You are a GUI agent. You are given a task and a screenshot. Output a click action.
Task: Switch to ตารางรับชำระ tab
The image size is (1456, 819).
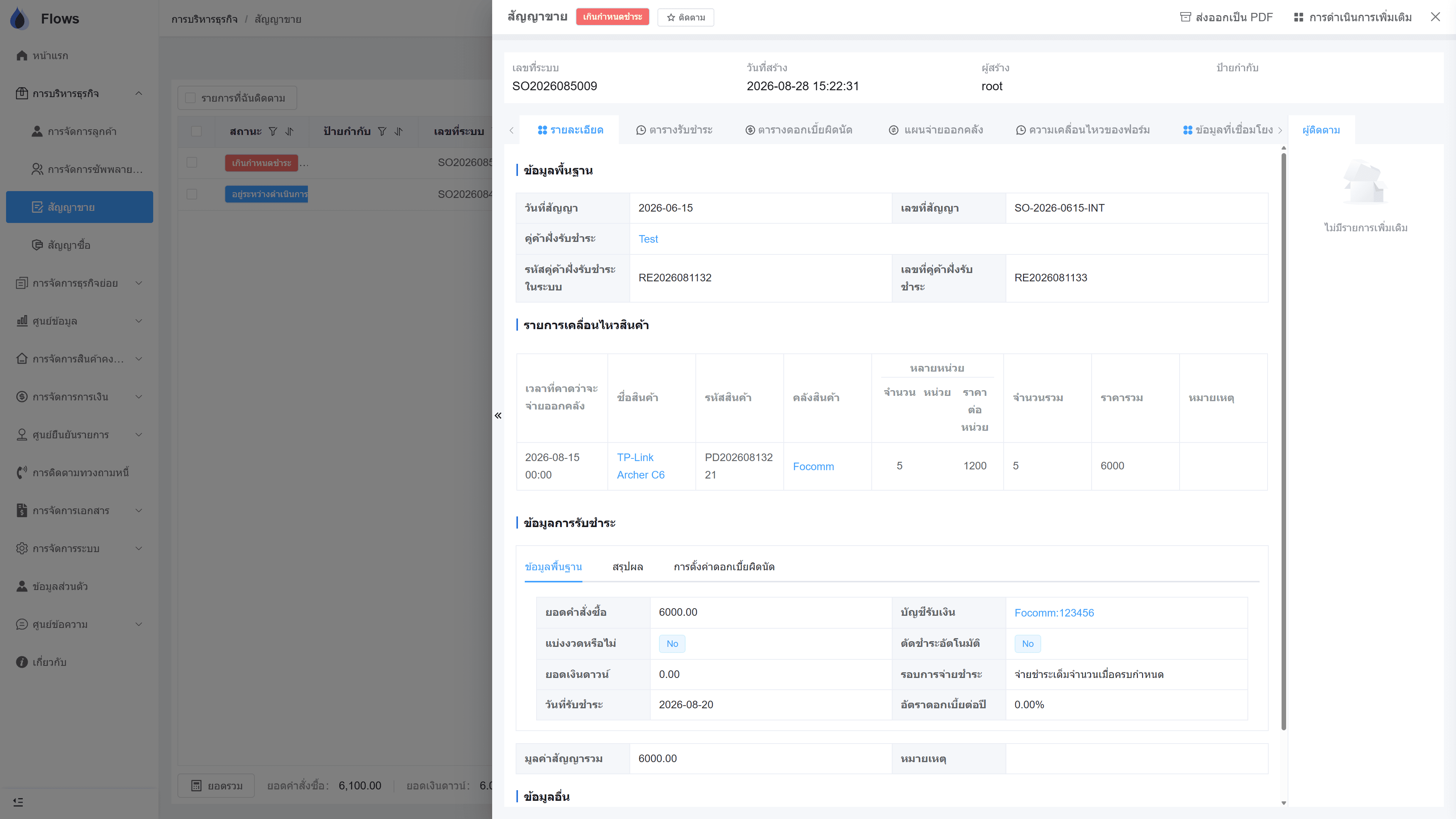pos(674,130)
